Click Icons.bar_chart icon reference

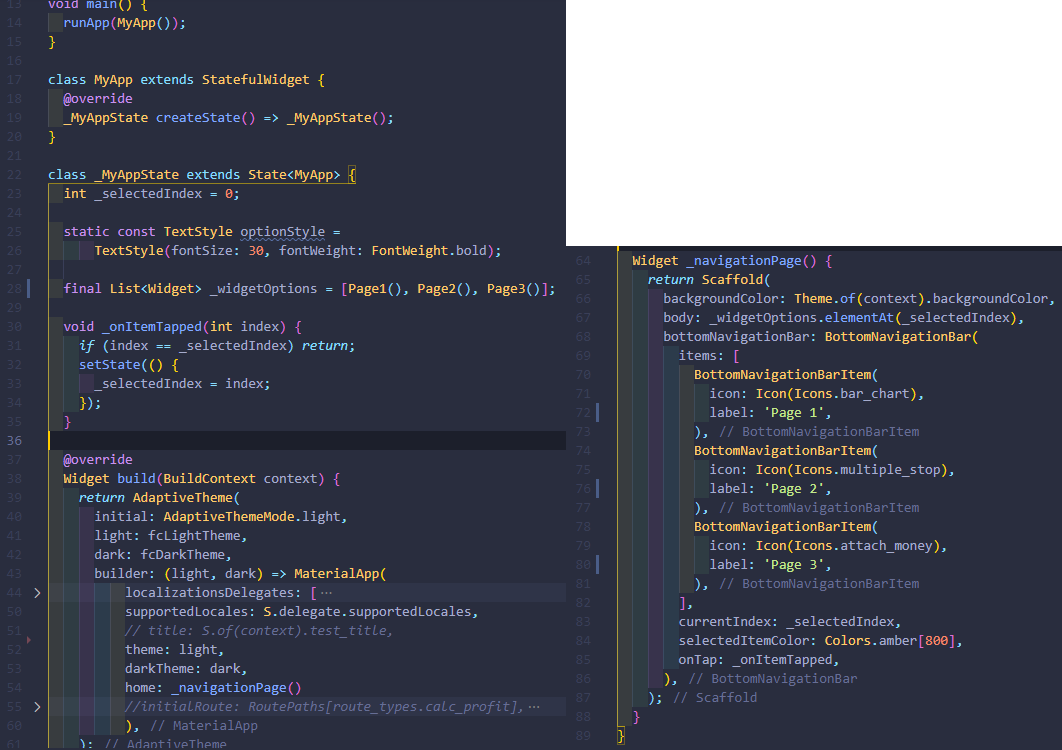(x=852, y=394)
